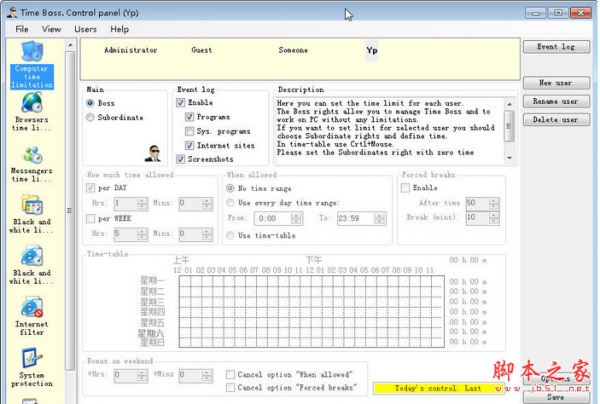This screenshot has height=404, width=600.
Task: Click the boss avatar with sunglasses
Action: pos(153,153)
